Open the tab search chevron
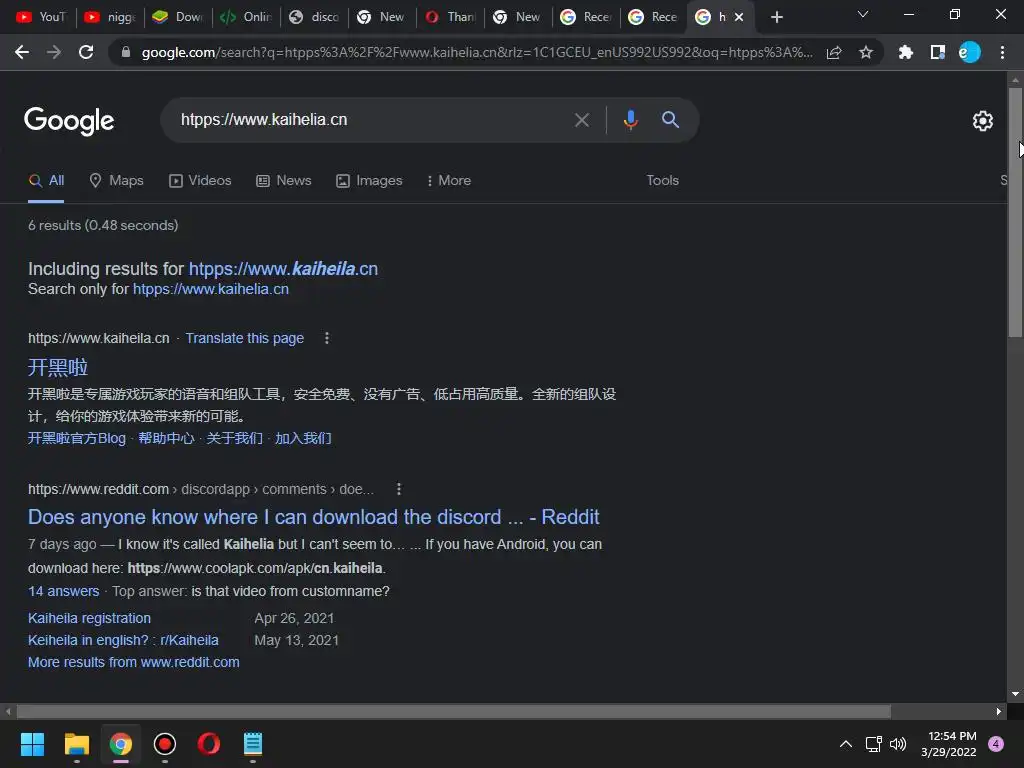 pos(863,14)
